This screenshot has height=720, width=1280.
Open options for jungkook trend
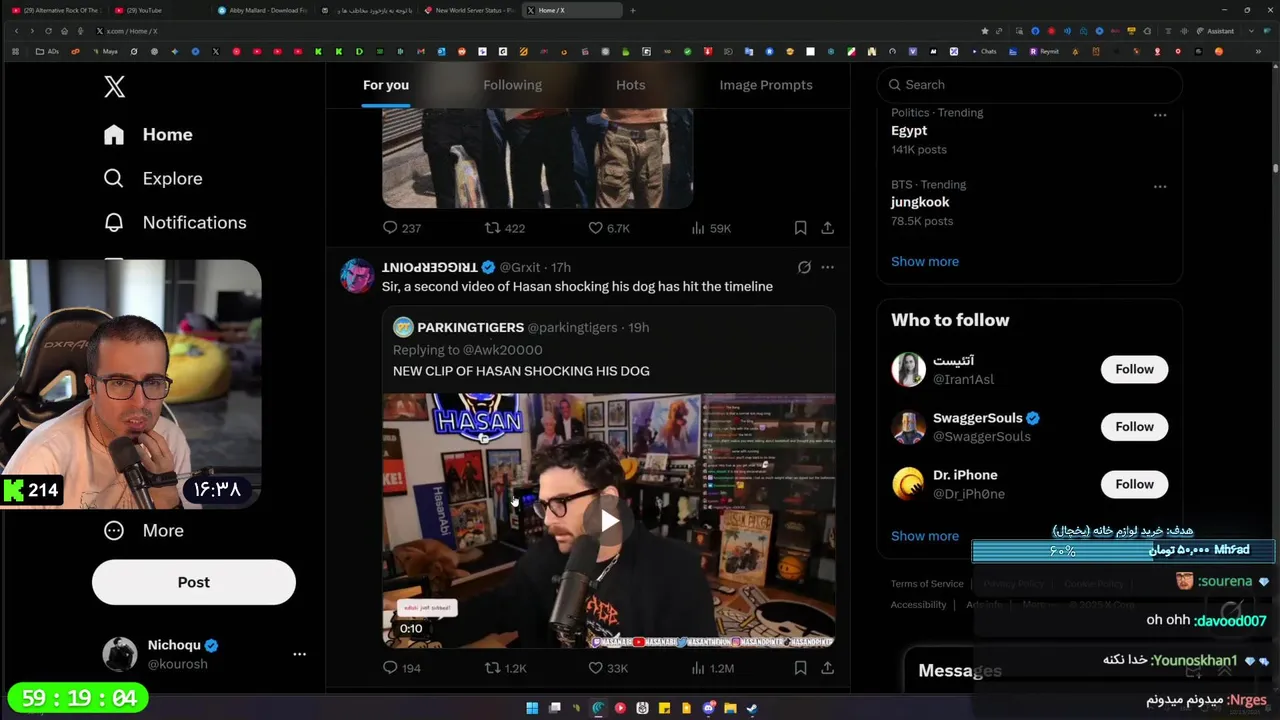click(x=1160, y=187)
